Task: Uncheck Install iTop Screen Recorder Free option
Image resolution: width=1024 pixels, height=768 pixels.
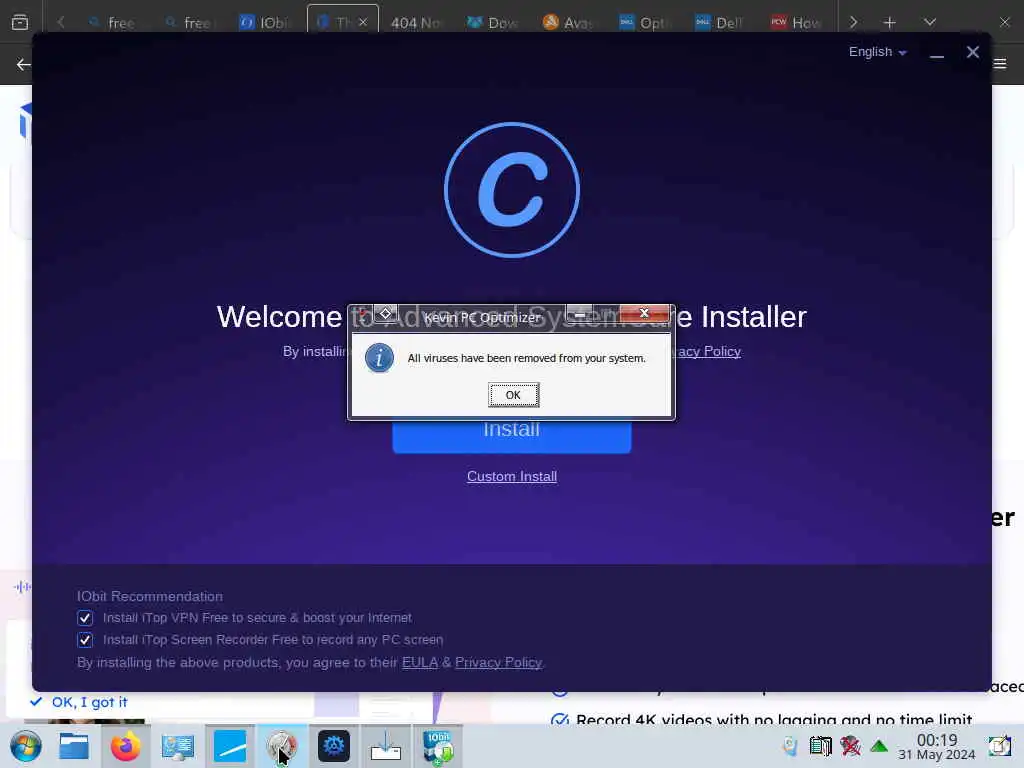Action: point(85,639)
